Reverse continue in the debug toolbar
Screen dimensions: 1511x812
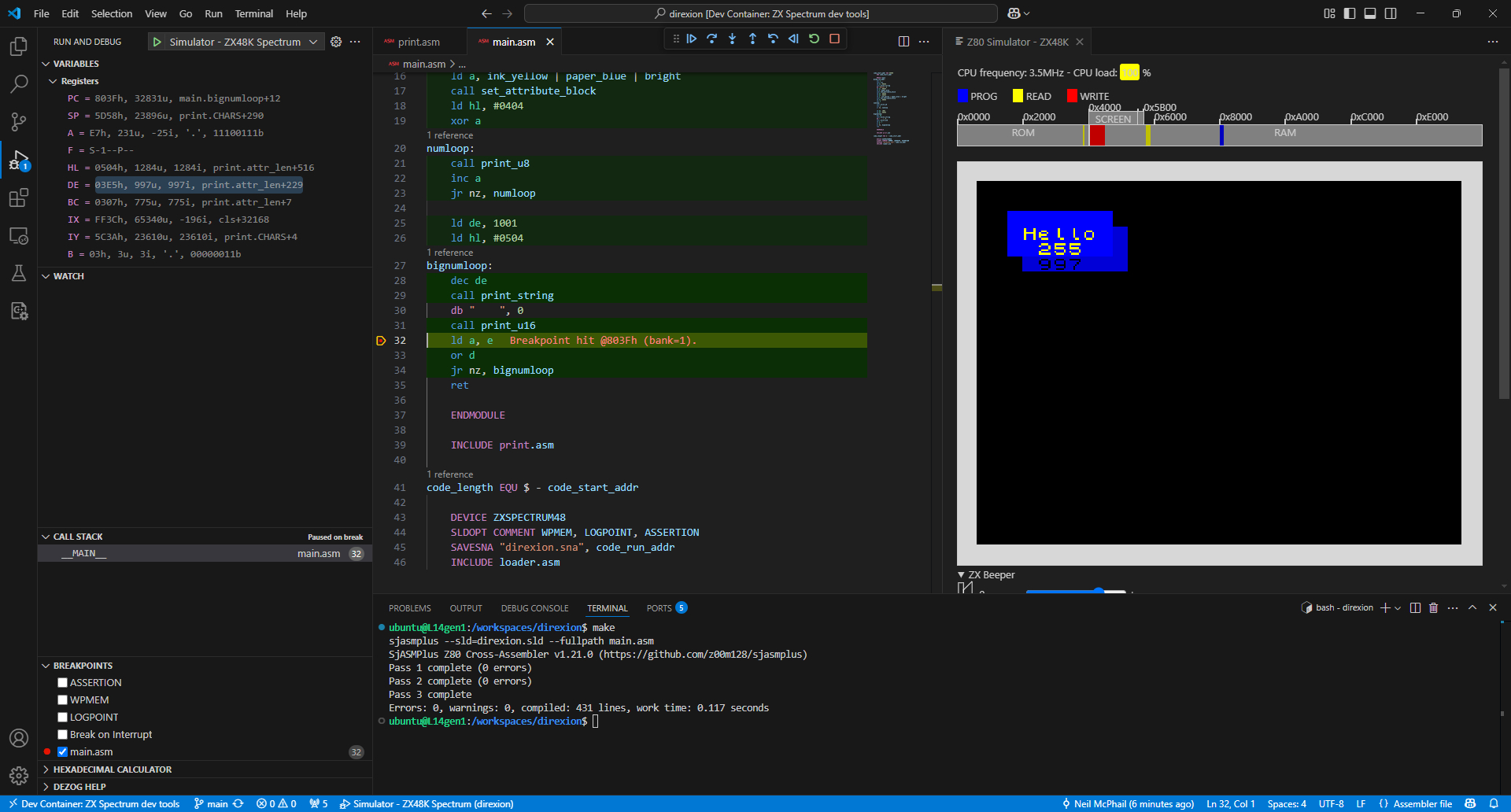point(793,39)
